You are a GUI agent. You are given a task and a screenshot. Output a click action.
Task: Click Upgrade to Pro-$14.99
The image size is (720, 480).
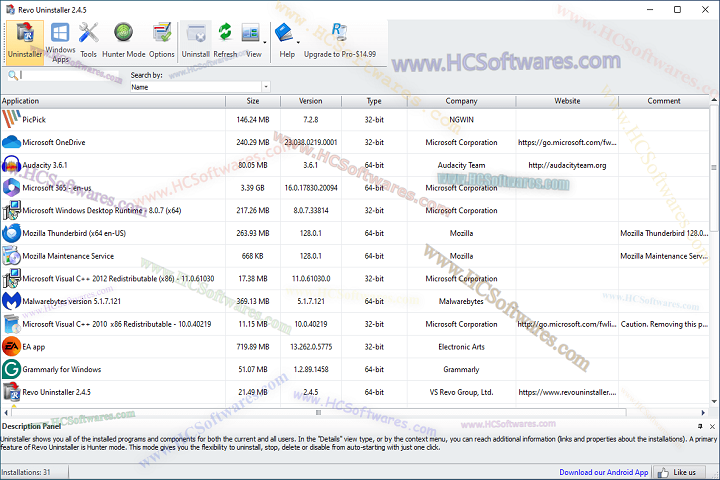click(x=340, y=42)
